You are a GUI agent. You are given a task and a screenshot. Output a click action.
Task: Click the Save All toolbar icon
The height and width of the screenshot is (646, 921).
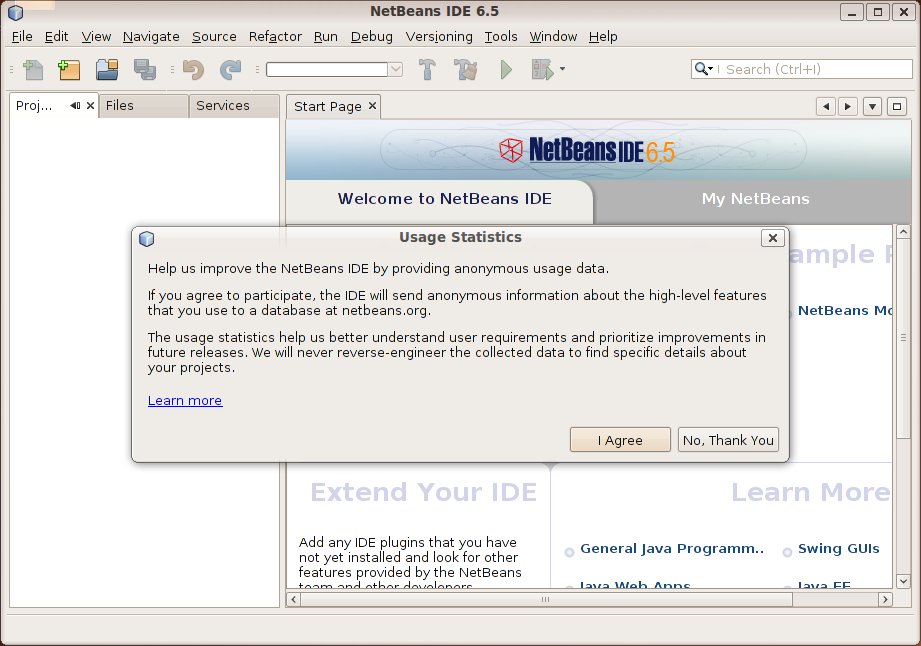144,70
